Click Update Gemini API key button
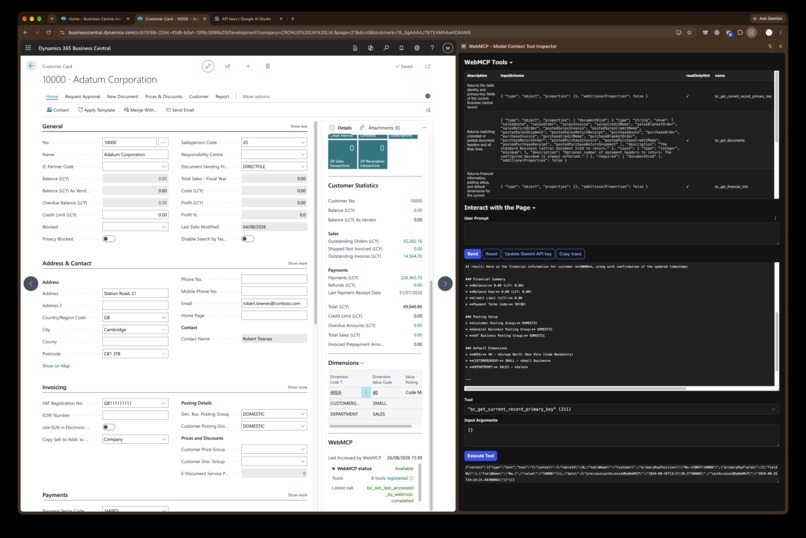Image resolution: width=806 pixels, height=538 pixels. coord(528,254)
